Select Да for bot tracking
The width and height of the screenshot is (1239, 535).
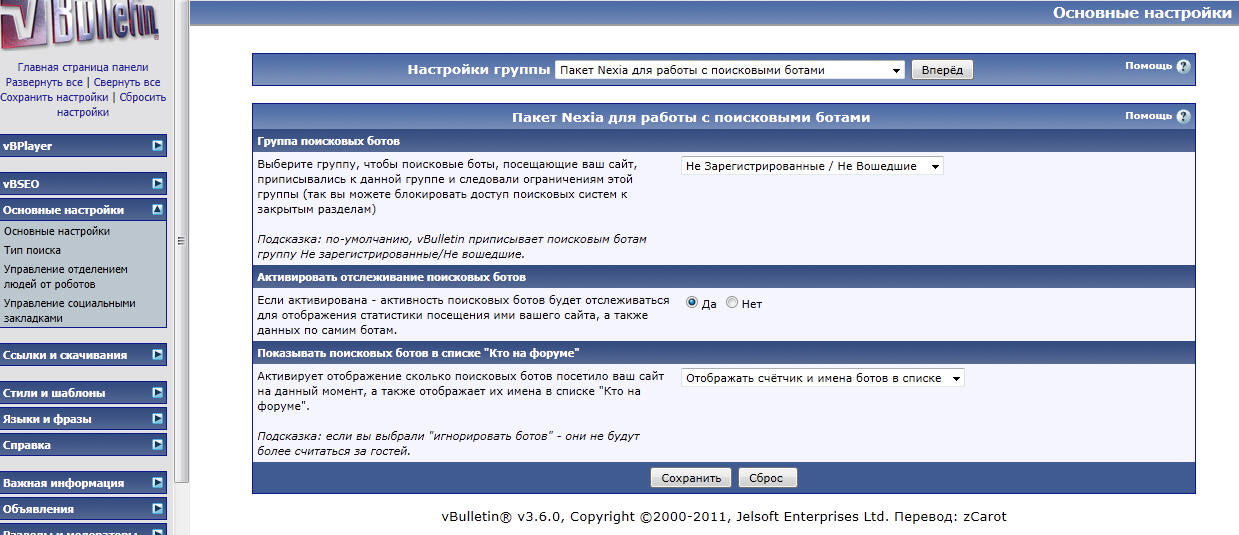click(x=692, y=303)
